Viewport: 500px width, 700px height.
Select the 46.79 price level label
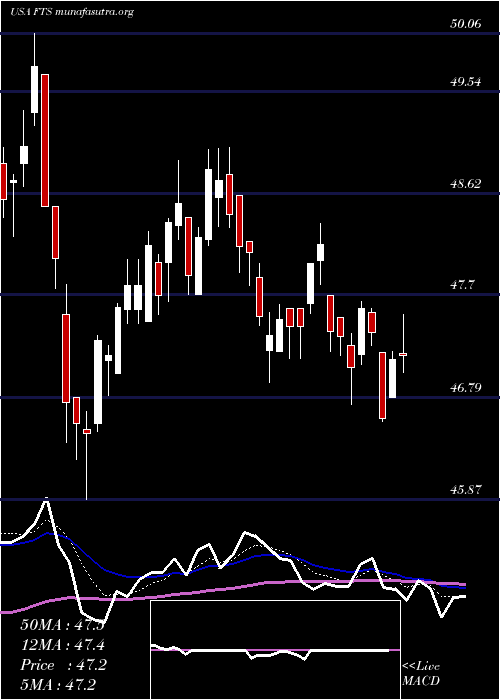coord(466,388)
